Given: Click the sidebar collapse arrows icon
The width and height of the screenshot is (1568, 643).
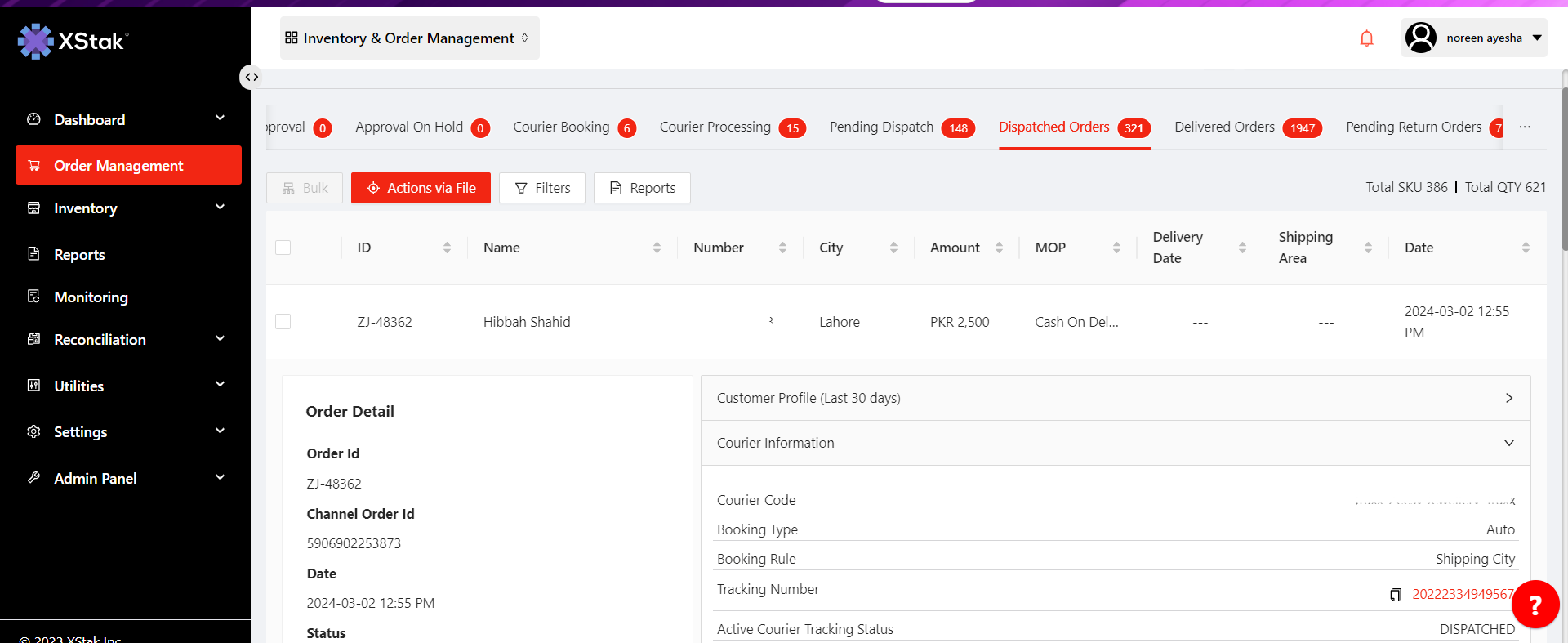Looking at the screenshot, I should coord(252,77).
